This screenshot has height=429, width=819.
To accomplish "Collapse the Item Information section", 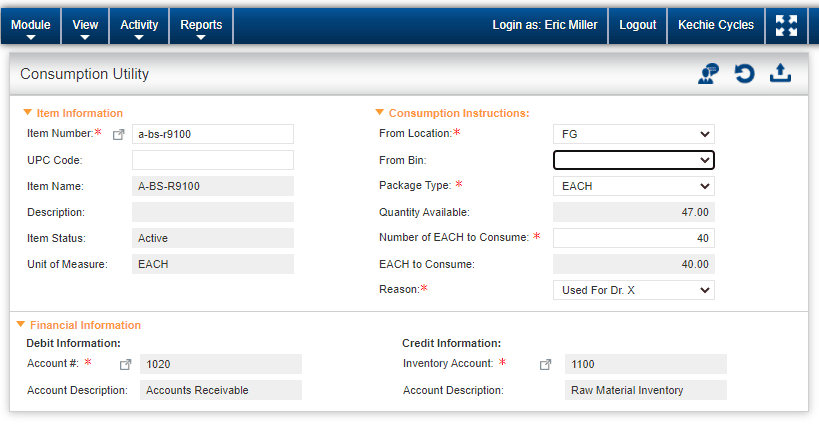I will point(28,112).
